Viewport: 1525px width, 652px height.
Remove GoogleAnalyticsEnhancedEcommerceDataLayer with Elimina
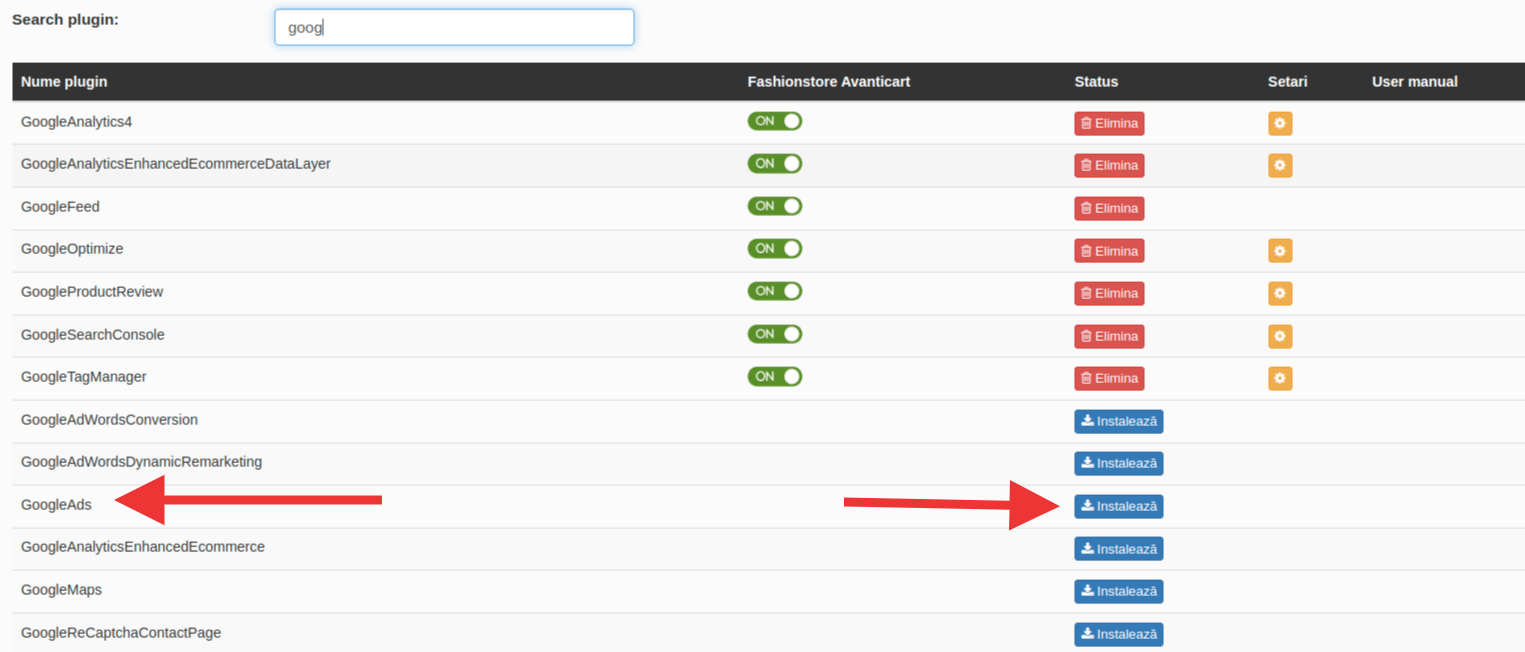[x=1109, y=165]
